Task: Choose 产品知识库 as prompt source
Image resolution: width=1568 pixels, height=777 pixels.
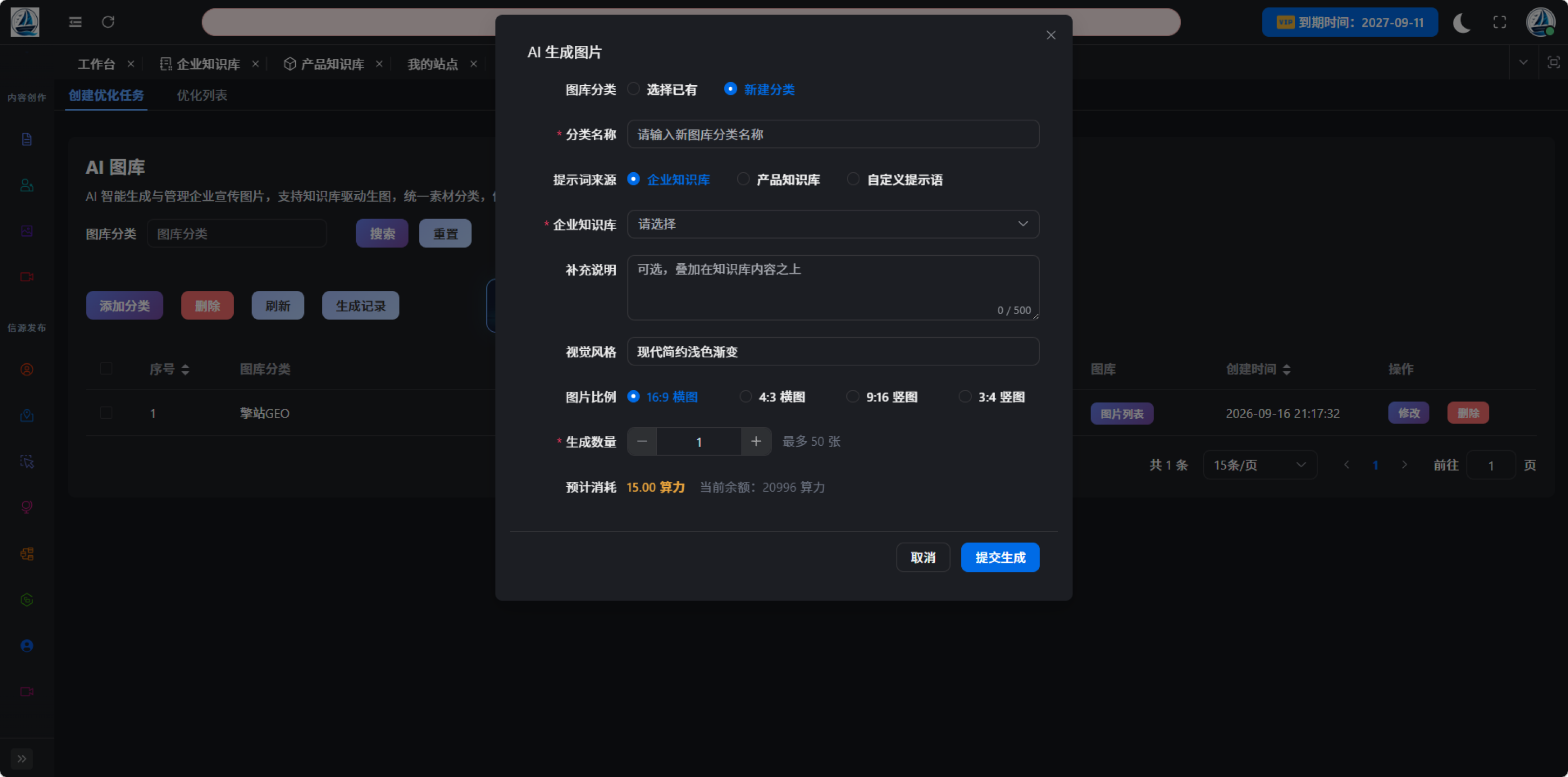Action: click(778, 180)
